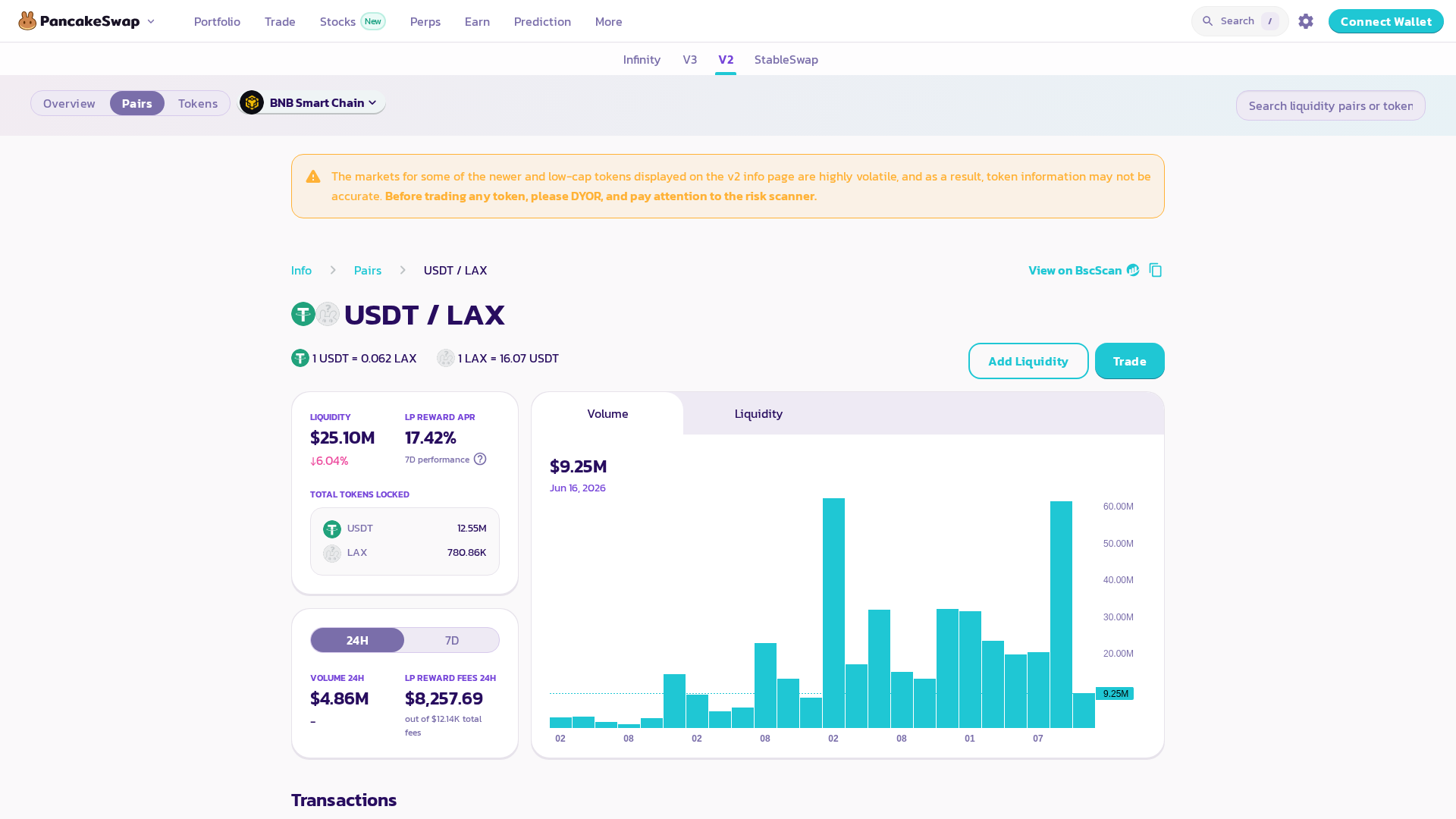Click the 6.04% liquidity change value
The width and height of the screenshot is (1456, 819).
pyautogui.click(x=329, y=461)
